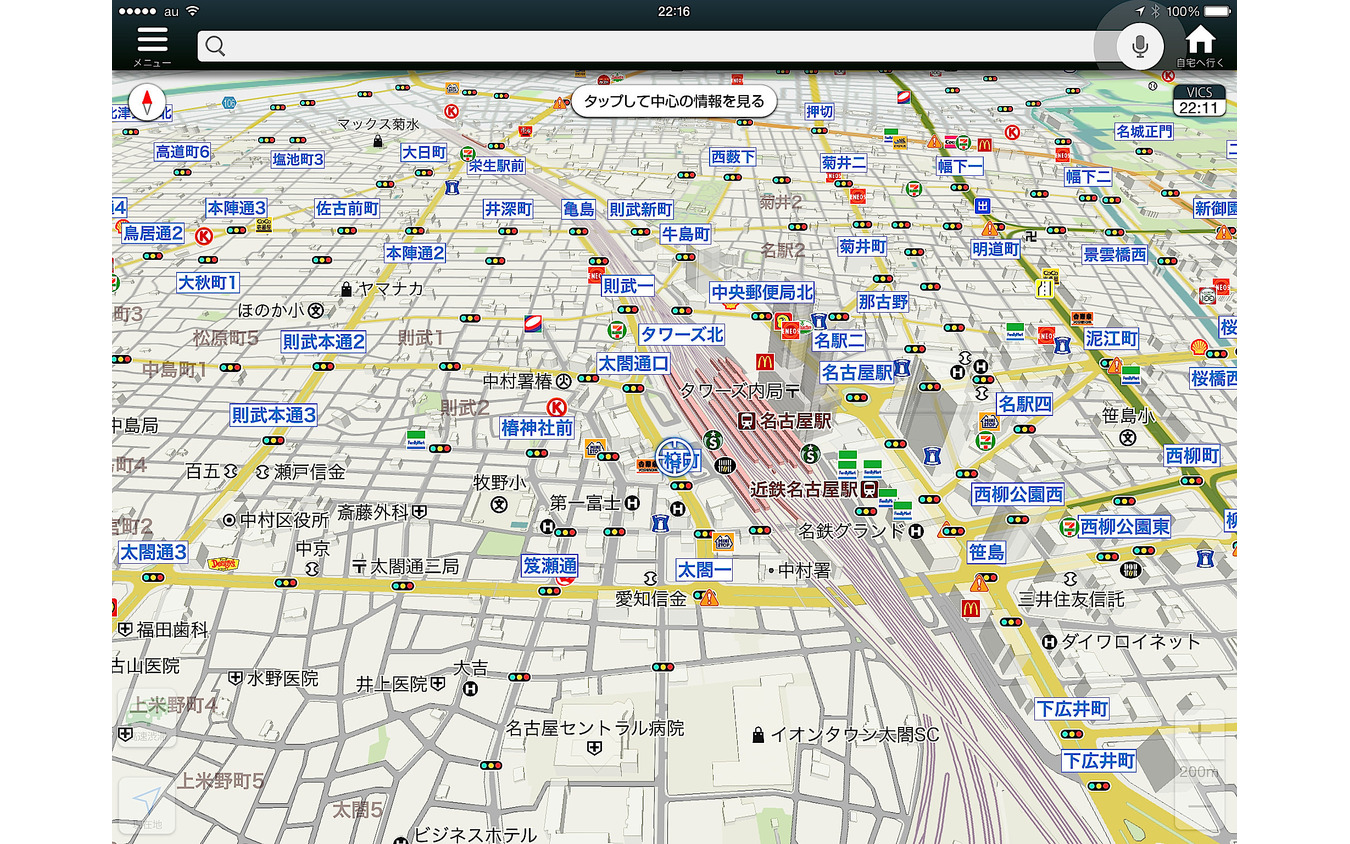This screenshot has height=844, width=1350.
Task: Select the 太閤通口 intersection label
Action: tap(633, 363)
